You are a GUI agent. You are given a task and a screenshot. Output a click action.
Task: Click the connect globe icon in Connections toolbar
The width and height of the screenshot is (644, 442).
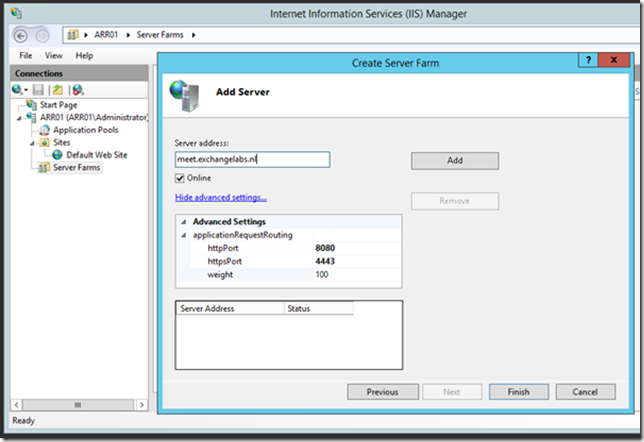coord(18,90)
